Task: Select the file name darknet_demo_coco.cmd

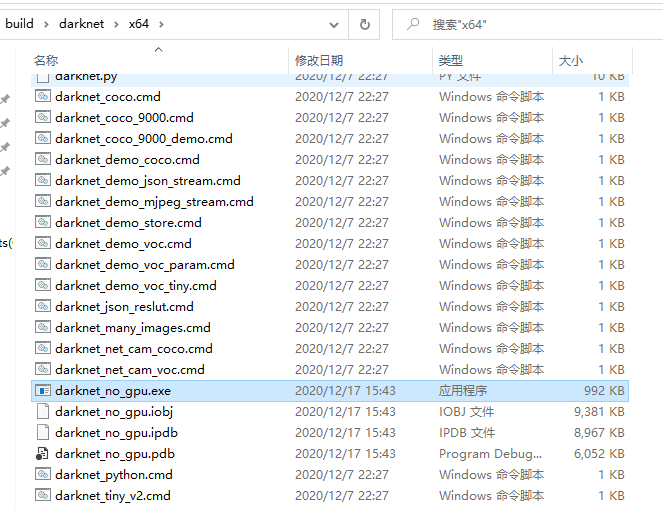Action: [127, 160]
